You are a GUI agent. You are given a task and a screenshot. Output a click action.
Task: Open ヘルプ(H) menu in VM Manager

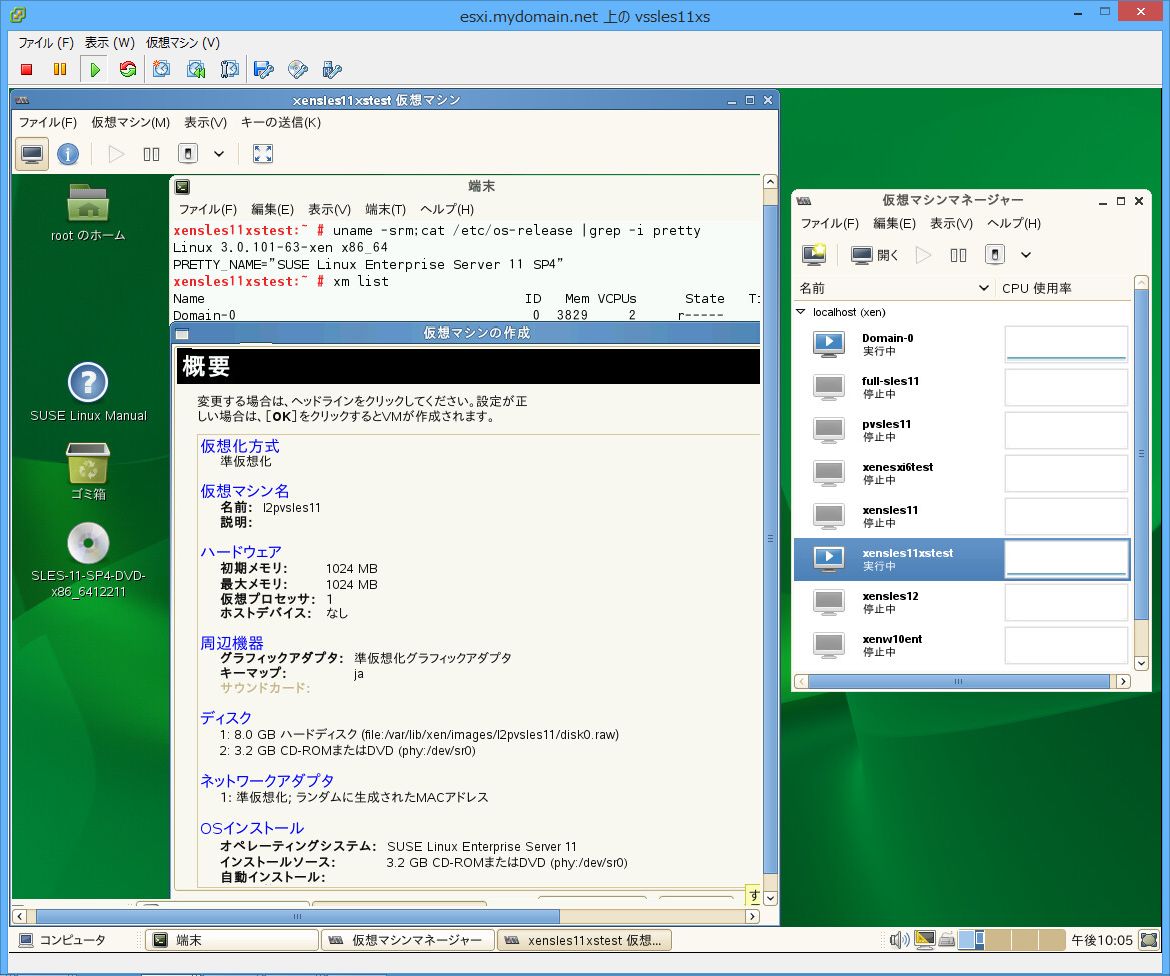coord(1014,223)
